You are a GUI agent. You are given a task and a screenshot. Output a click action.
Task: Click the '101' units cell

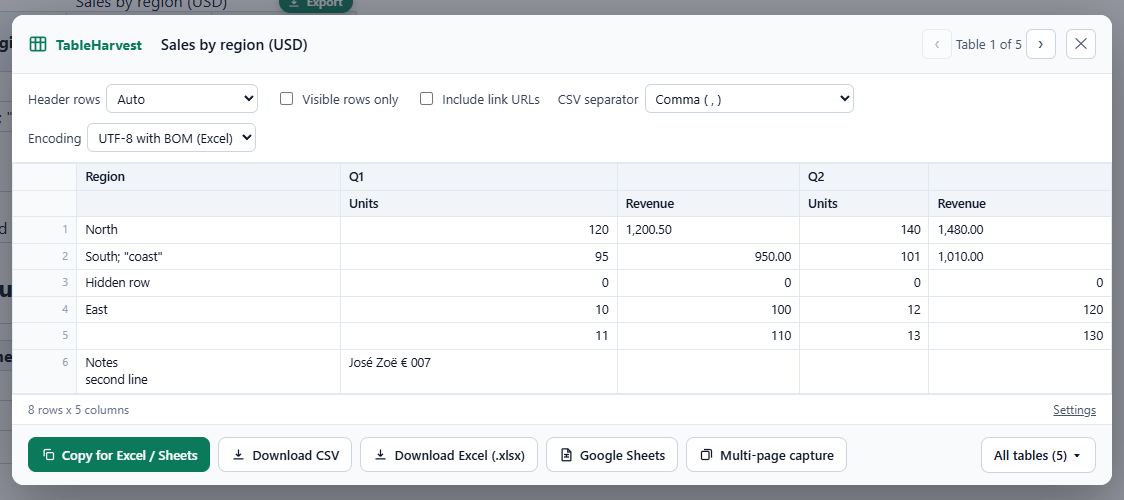[x=863, y=256]
